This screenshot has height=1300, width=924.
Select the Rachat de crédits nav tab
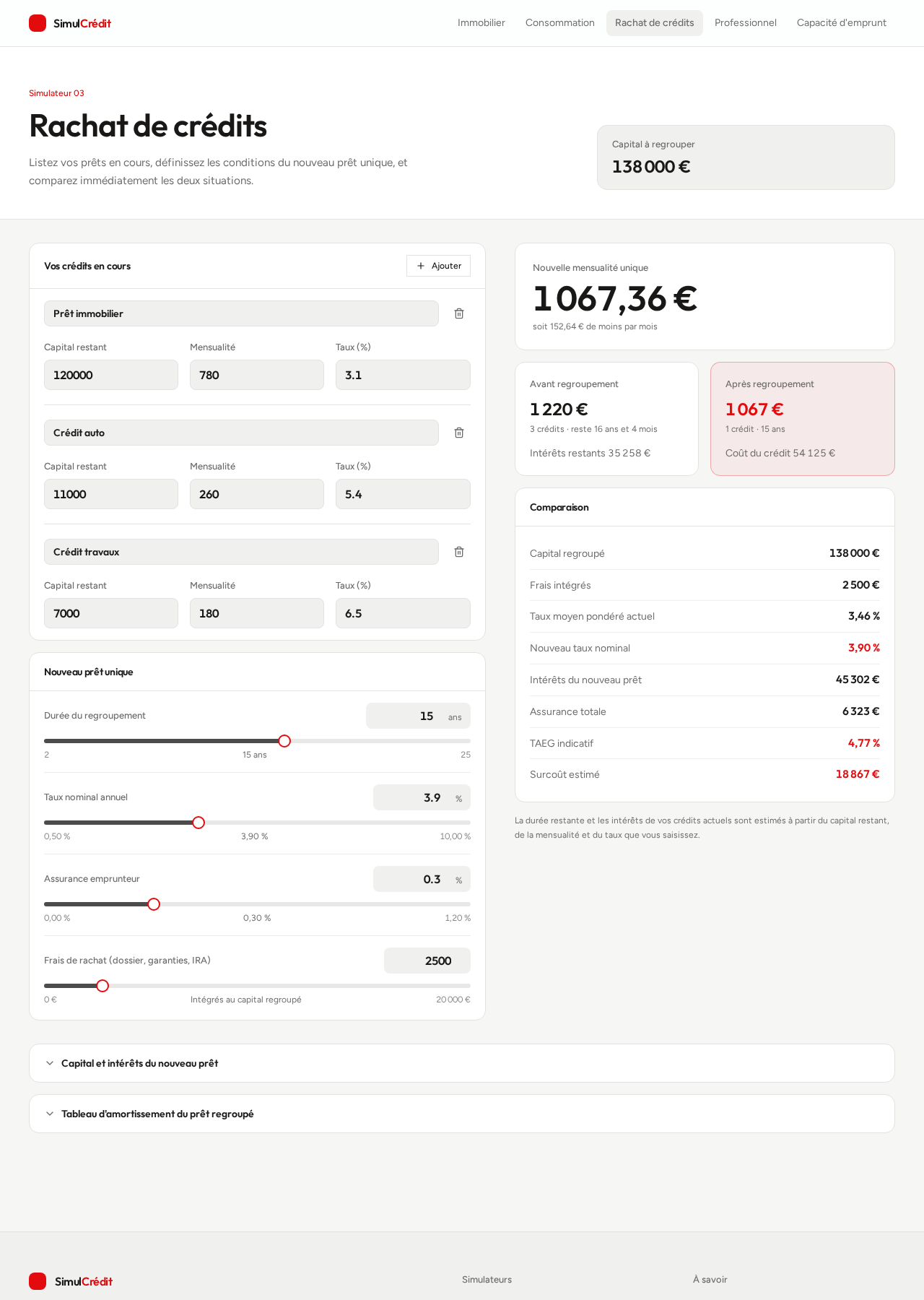pyautogui.click(x=655, y=23)
